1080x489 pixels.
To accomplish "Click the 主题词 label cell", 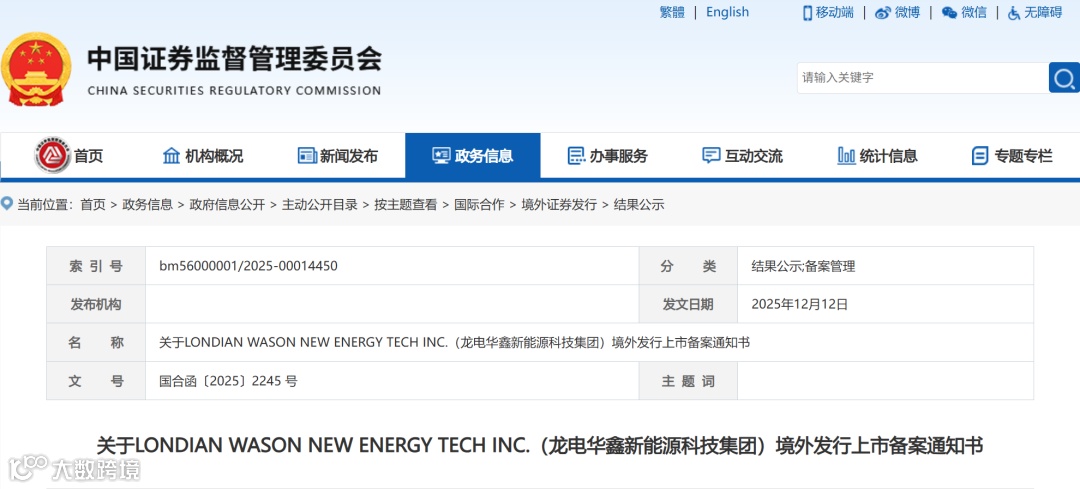I will [x=688, y=381].
